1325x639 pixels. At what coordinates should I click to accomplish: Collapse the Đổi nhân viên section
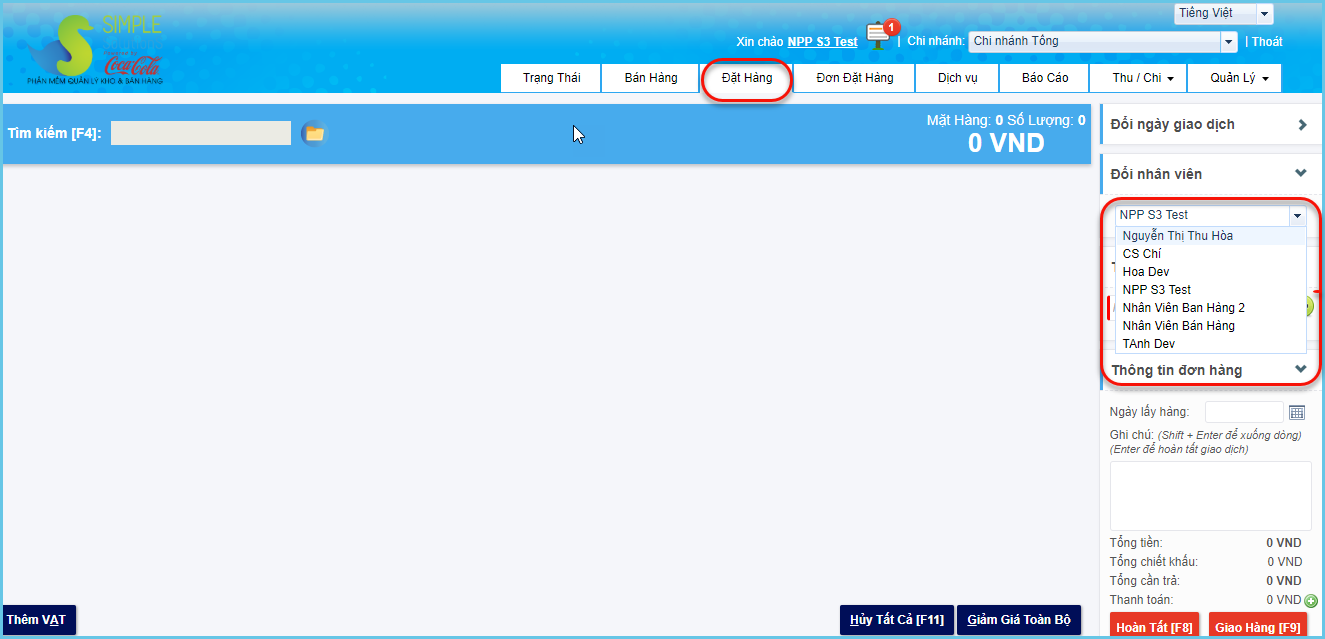point(1300,173)
